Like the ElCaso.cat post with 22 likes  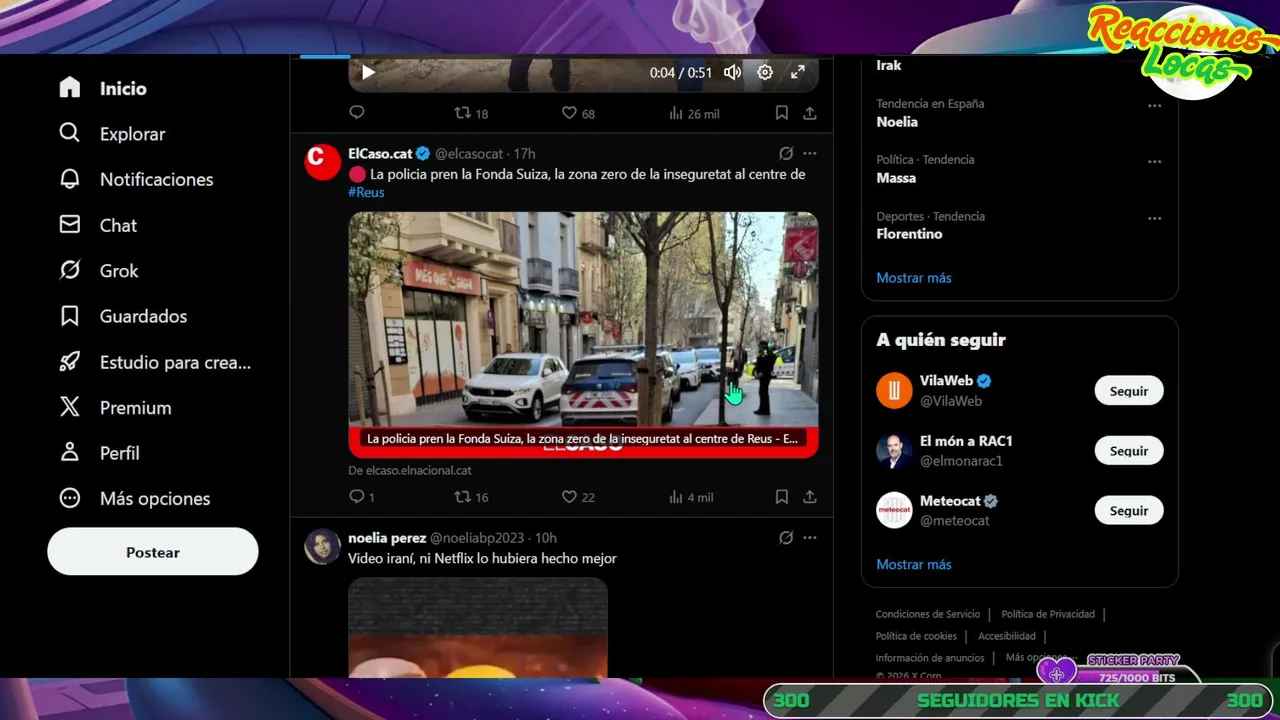pyautogui.click(x=578, y=496)
